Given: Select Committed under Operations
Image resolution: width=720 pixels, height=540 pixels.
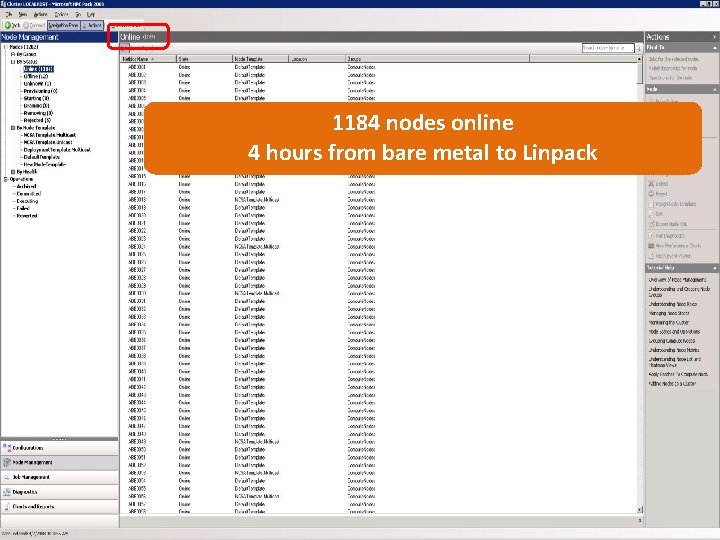Looking at the screenshot, I should pyautogui.click(x=29, y=194).
